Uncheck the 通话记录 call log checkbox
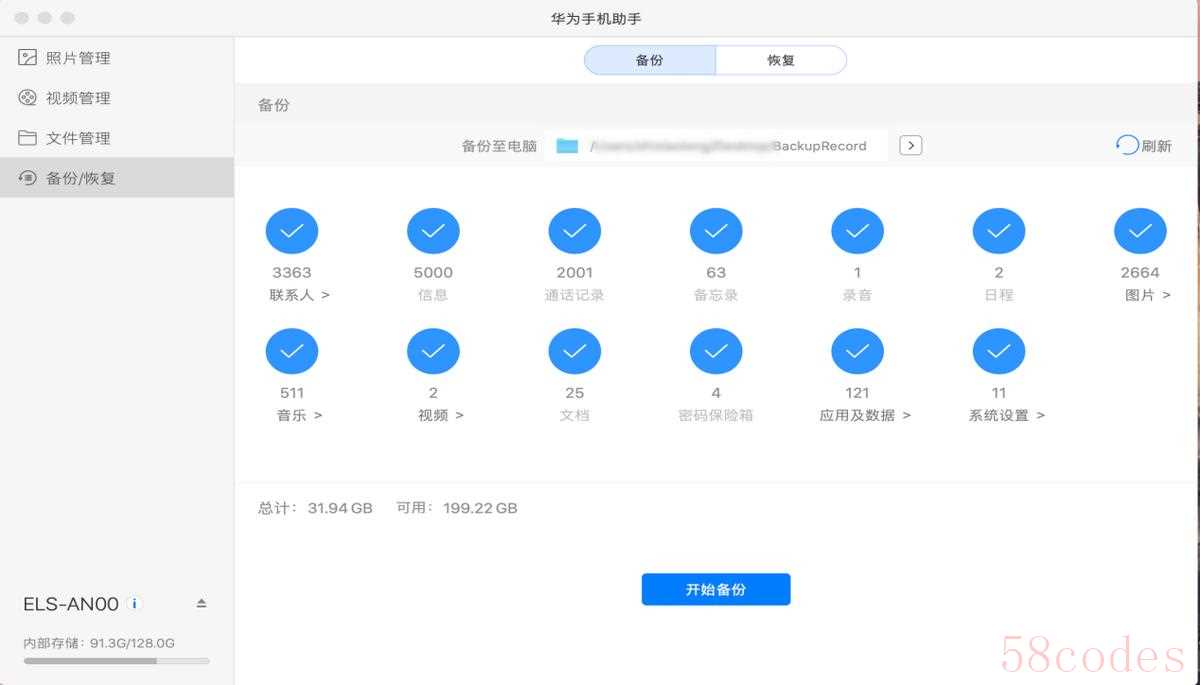1200x685 pixels. 574,231
